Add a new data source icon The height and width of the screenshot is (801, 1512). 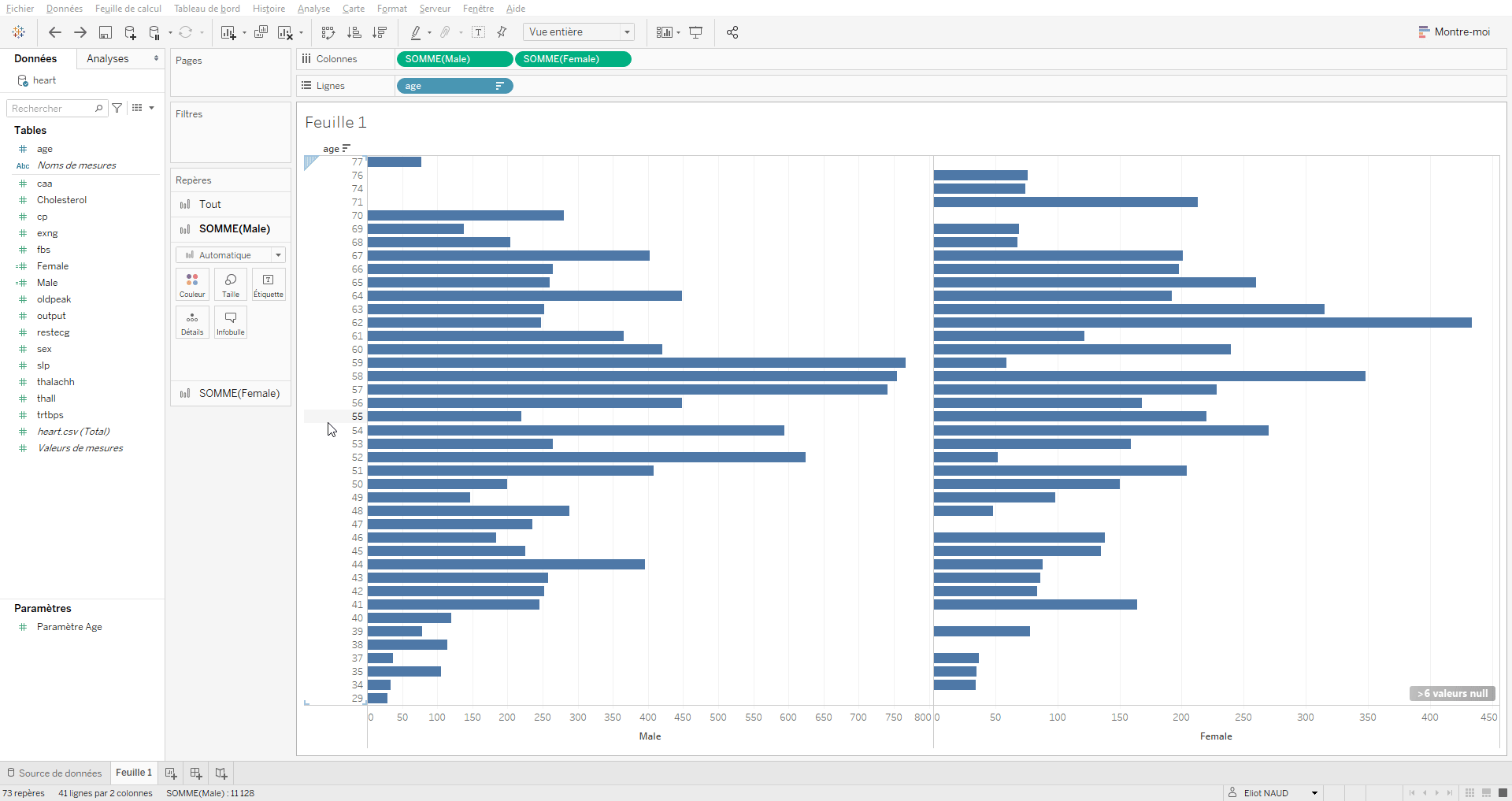[x=131, y=32]
